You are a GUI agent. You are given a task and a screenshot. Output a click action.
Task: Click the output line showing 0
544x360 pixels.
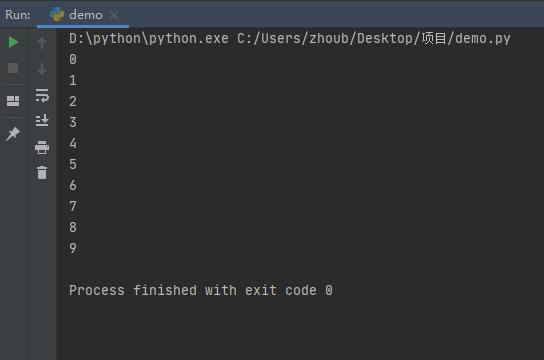(73, 59)
